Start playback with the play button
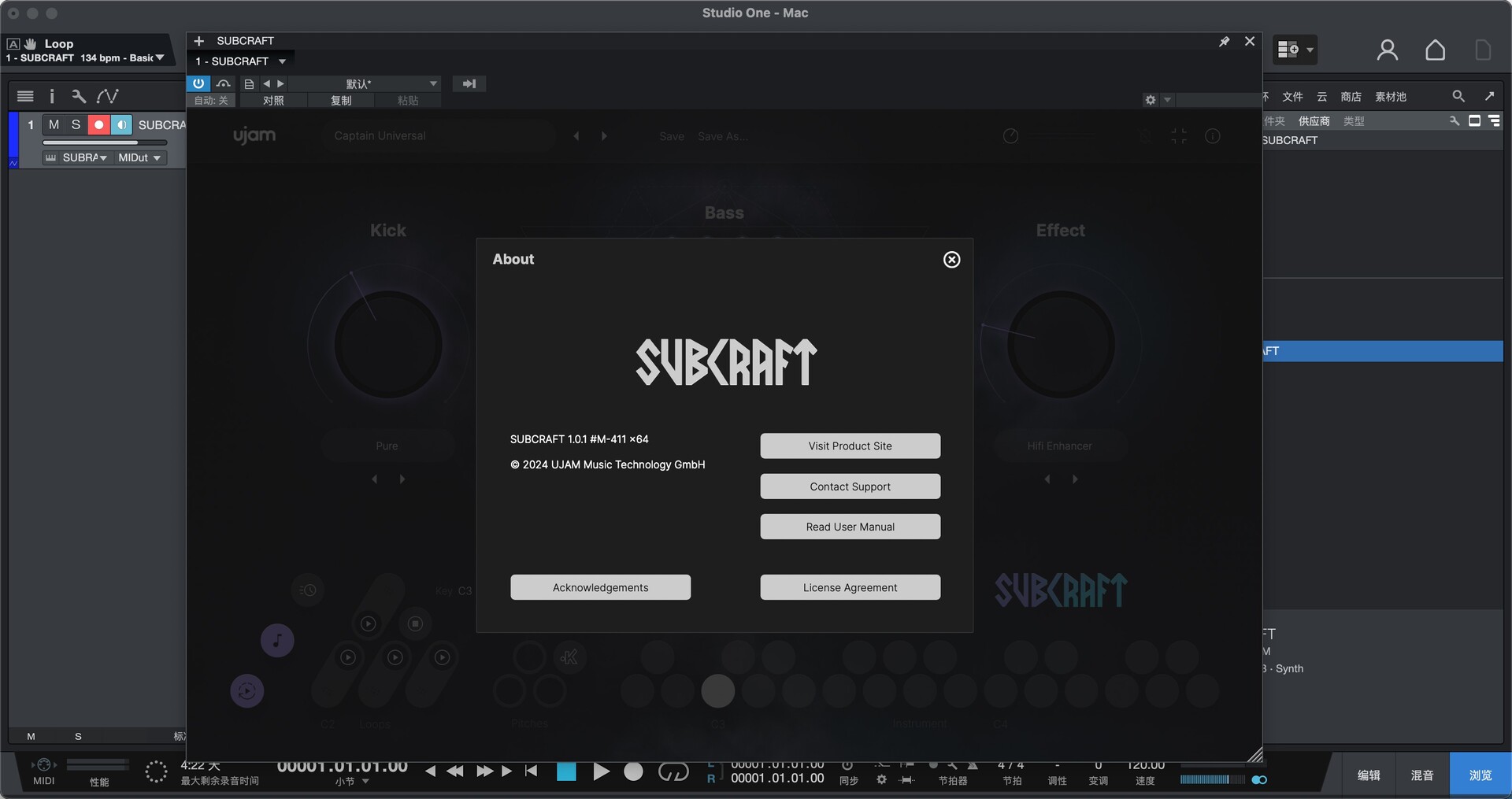Screen dimensions: 1512x799 point(601,772)
